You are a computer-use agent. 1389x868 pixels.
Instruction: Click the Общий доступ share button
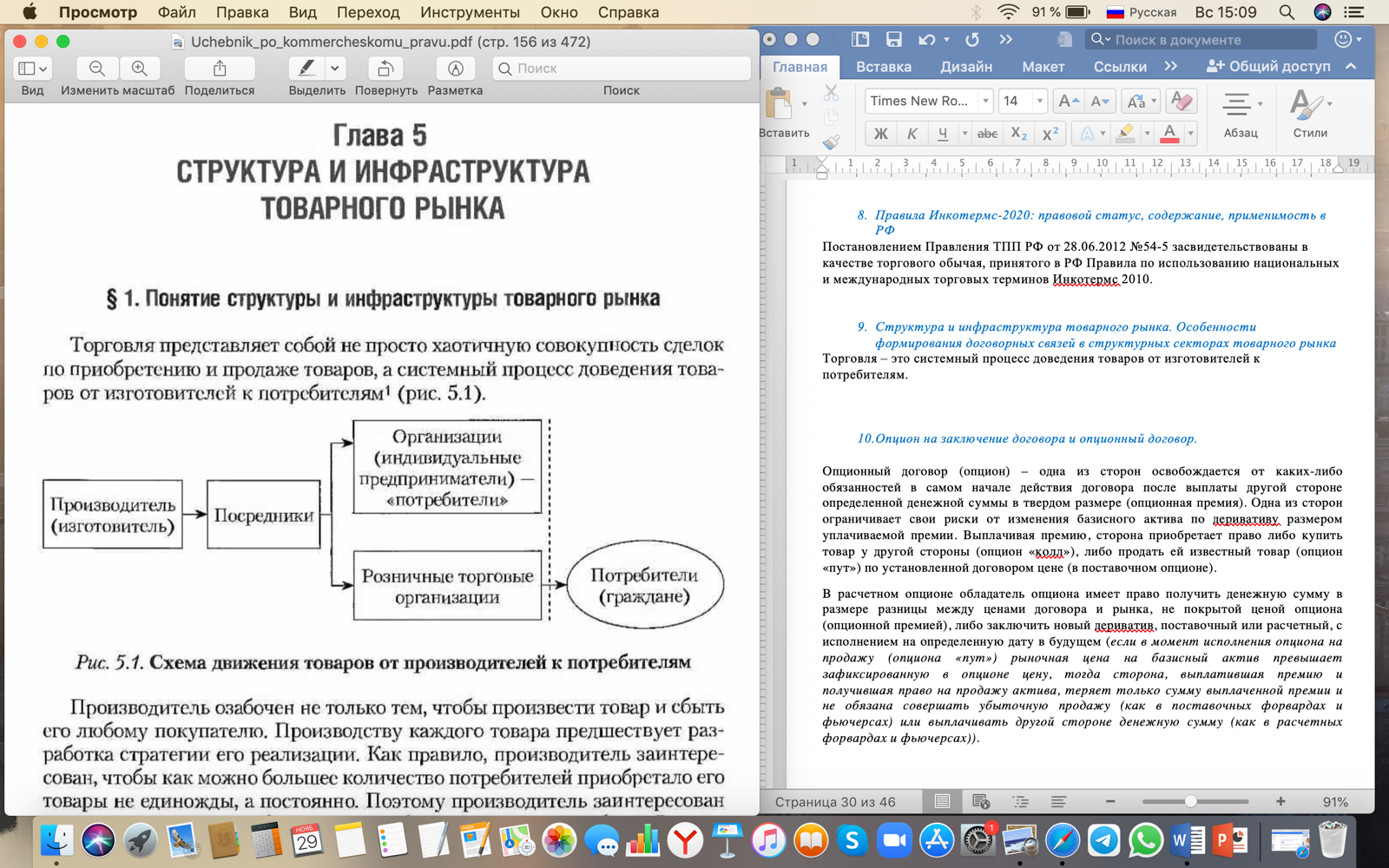point(1267,66)
